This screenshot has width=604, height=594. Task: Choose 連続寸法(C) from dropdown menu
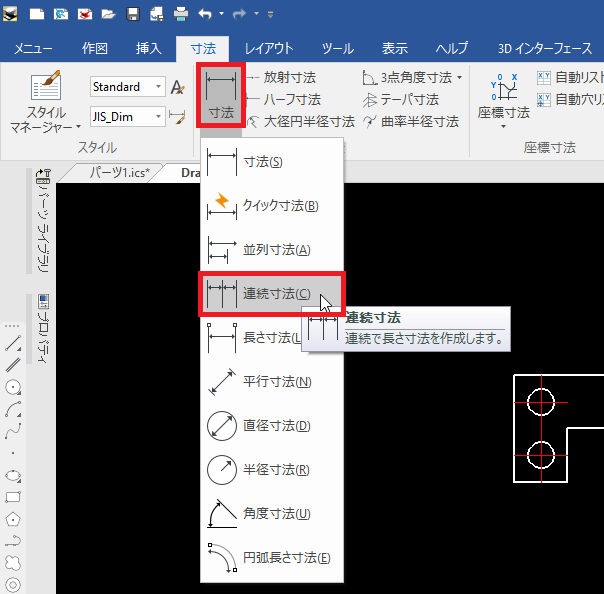tap(272, 294)
